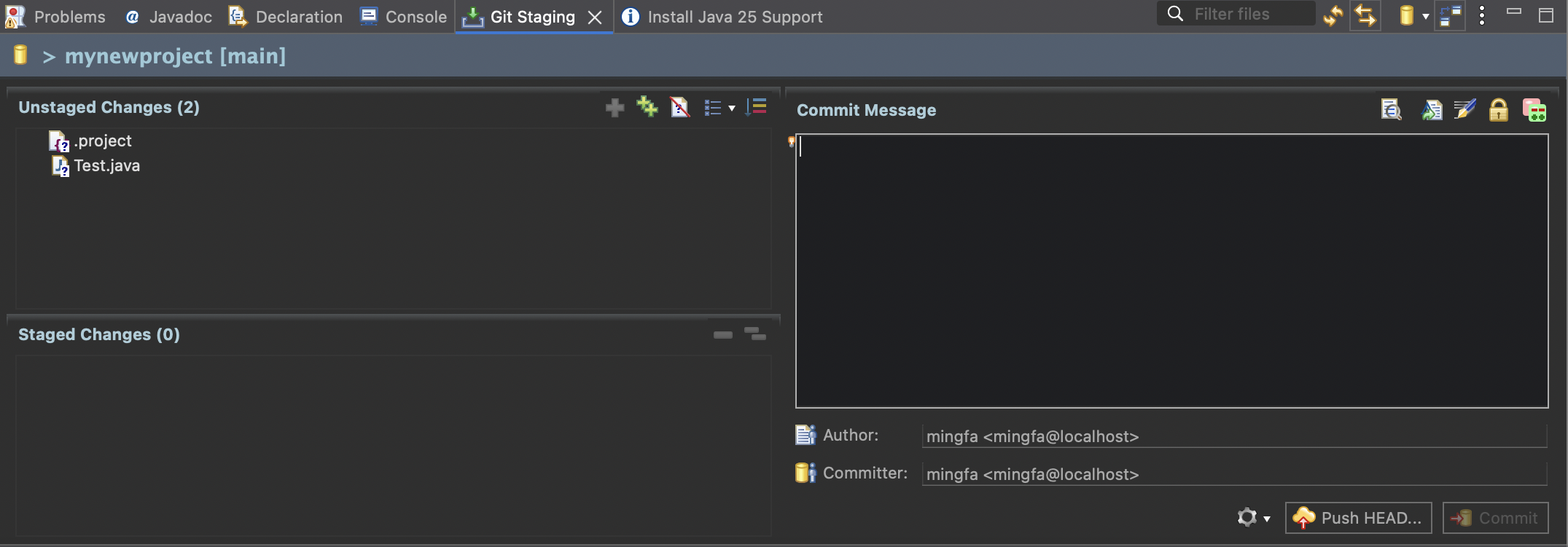
Task: Toggle hiding of untracked files
Action: click(x=679, y=107)
